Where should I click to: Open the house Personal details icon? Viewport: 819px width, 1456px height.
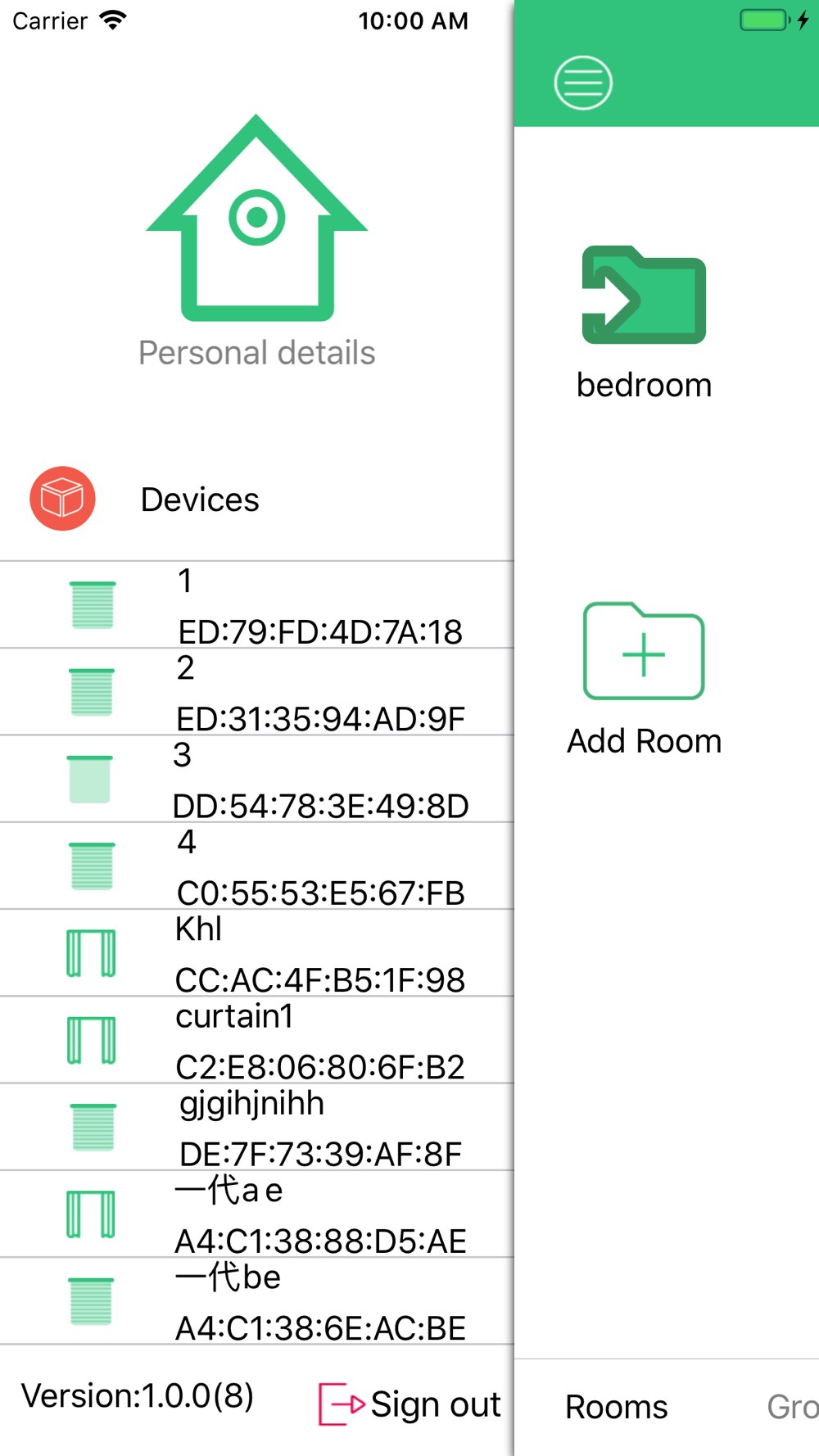point(256,219)
